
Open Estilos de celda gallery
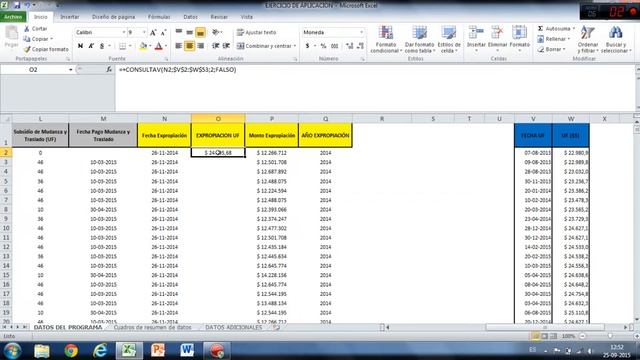click(449, 39)
